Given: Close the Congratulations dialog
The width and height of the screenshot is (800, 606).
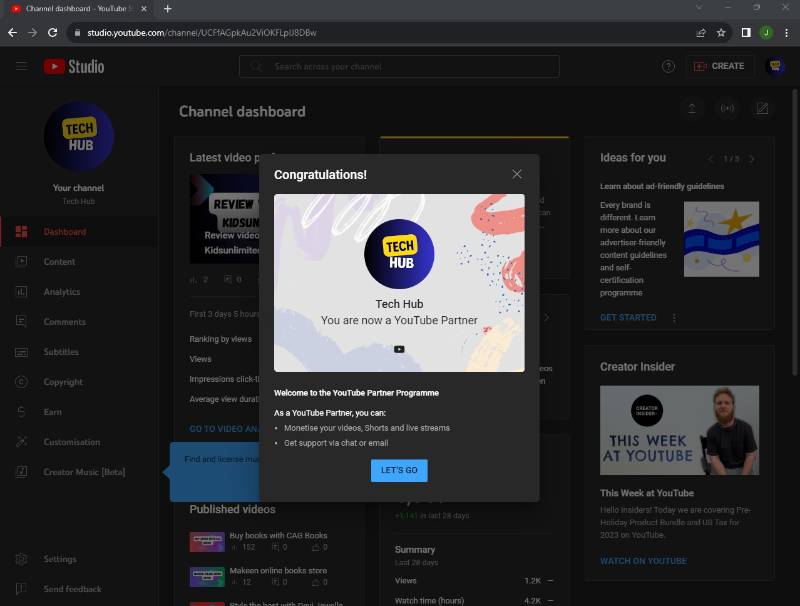Looking at the screenshot, I should click(x=516, y=174).
